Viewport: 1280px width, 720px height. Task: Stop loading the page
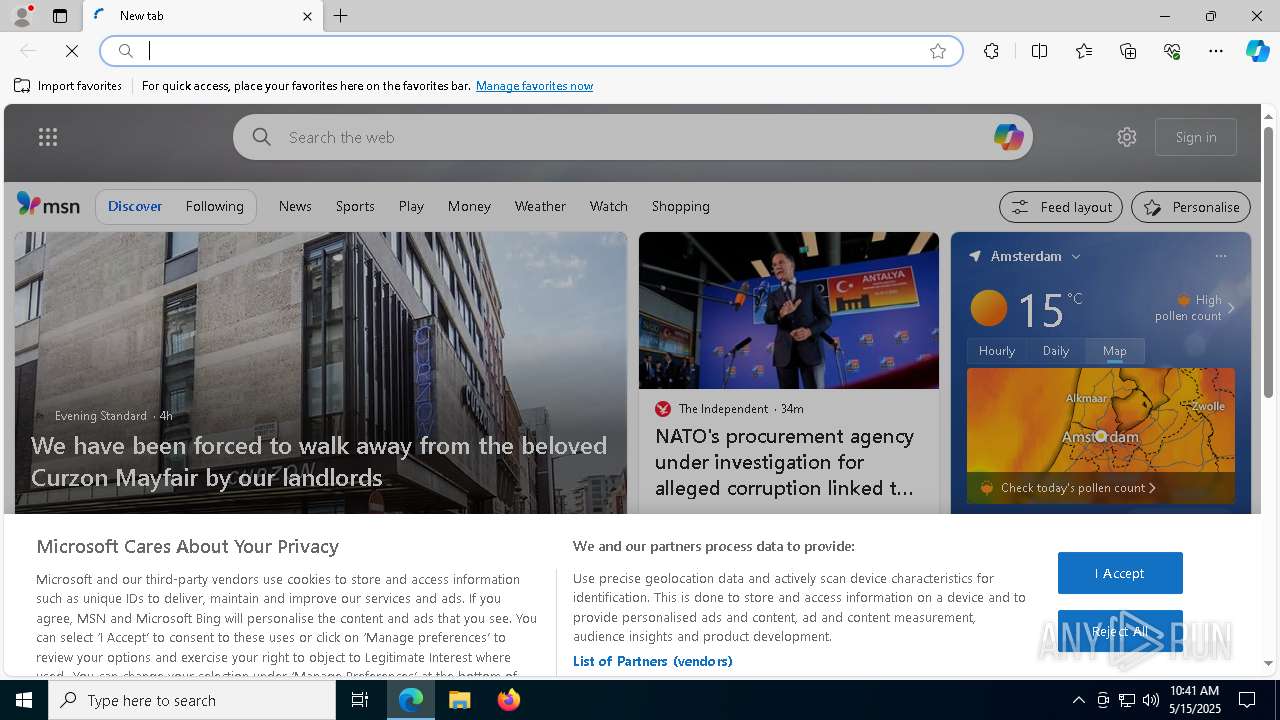tap(72, 51)
